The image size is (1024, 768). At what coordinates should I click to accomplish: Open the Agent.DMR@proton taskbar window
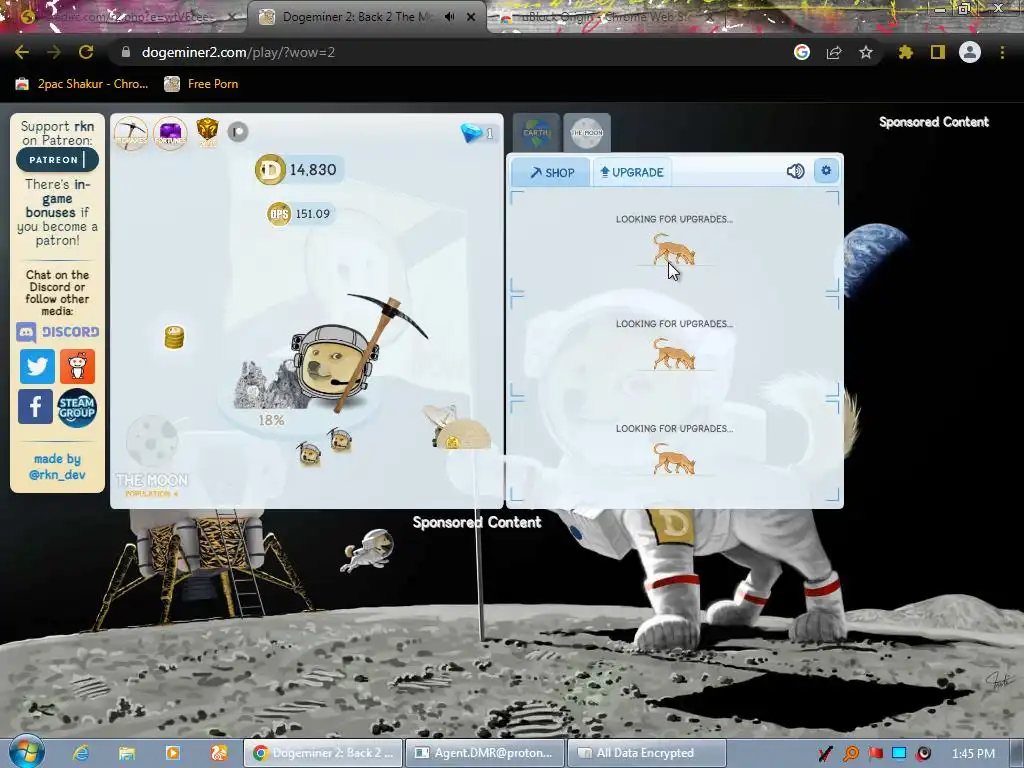(x=485, y=753)
